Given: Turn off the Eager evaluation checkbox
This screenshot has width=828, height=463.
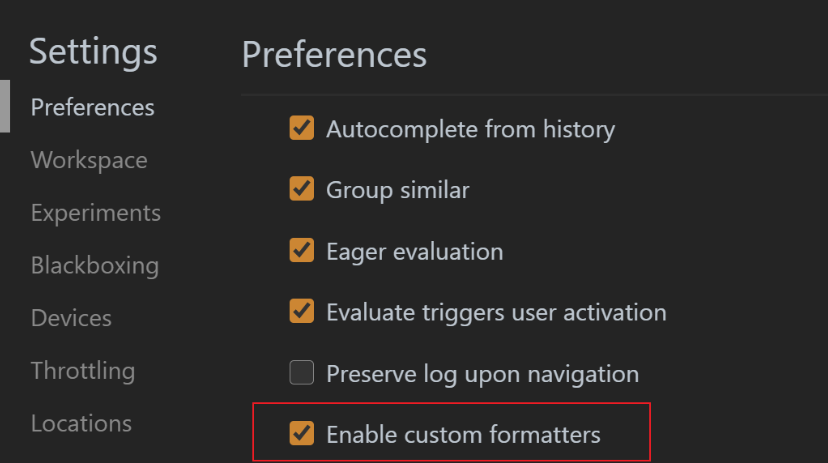Looking at the screenshot, I should [x=302, y=250].
